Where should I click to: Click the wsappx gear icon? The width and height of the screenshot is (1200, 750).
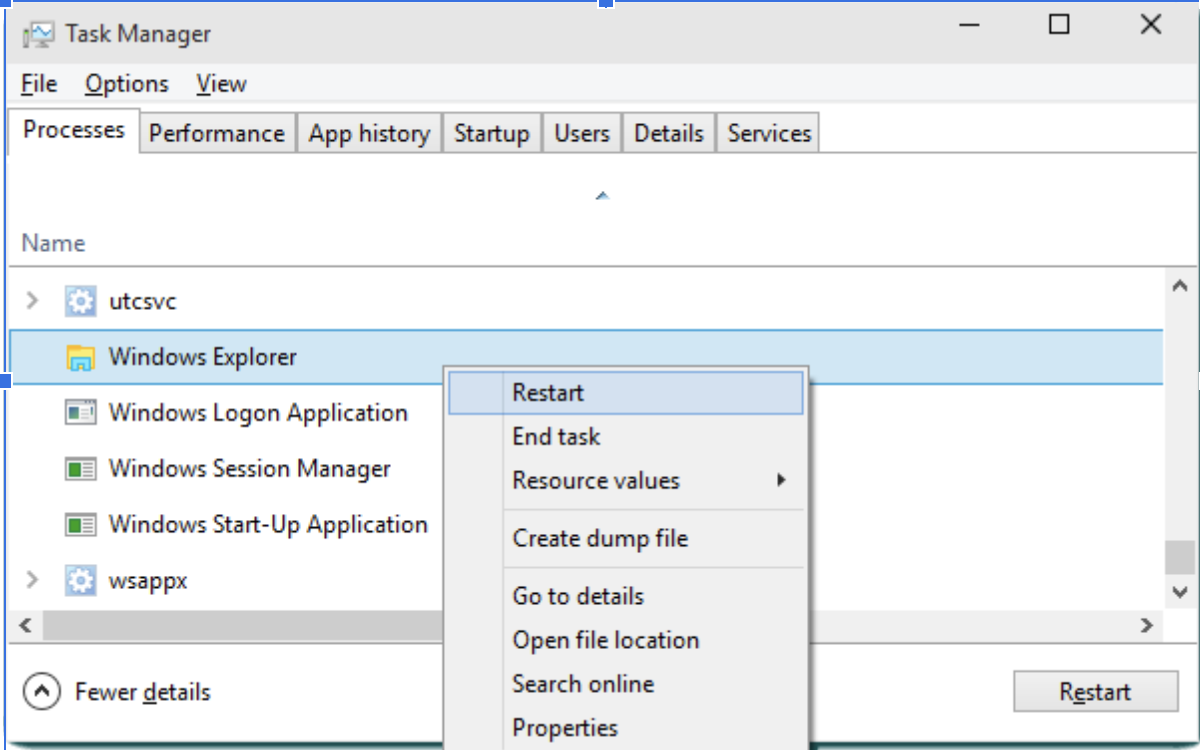coord(80,580)
